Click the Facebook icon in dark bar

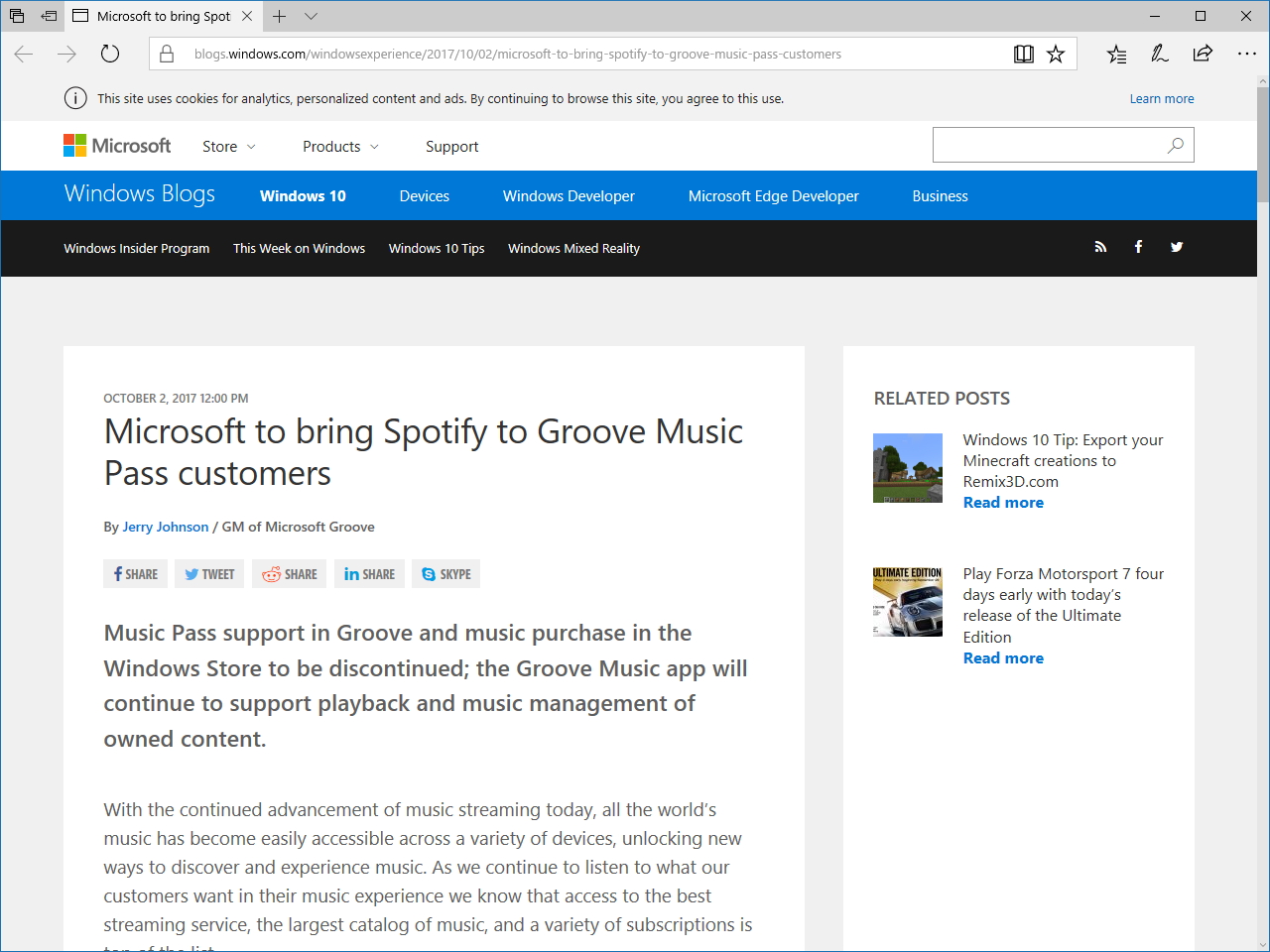[x=1138, y=247]
